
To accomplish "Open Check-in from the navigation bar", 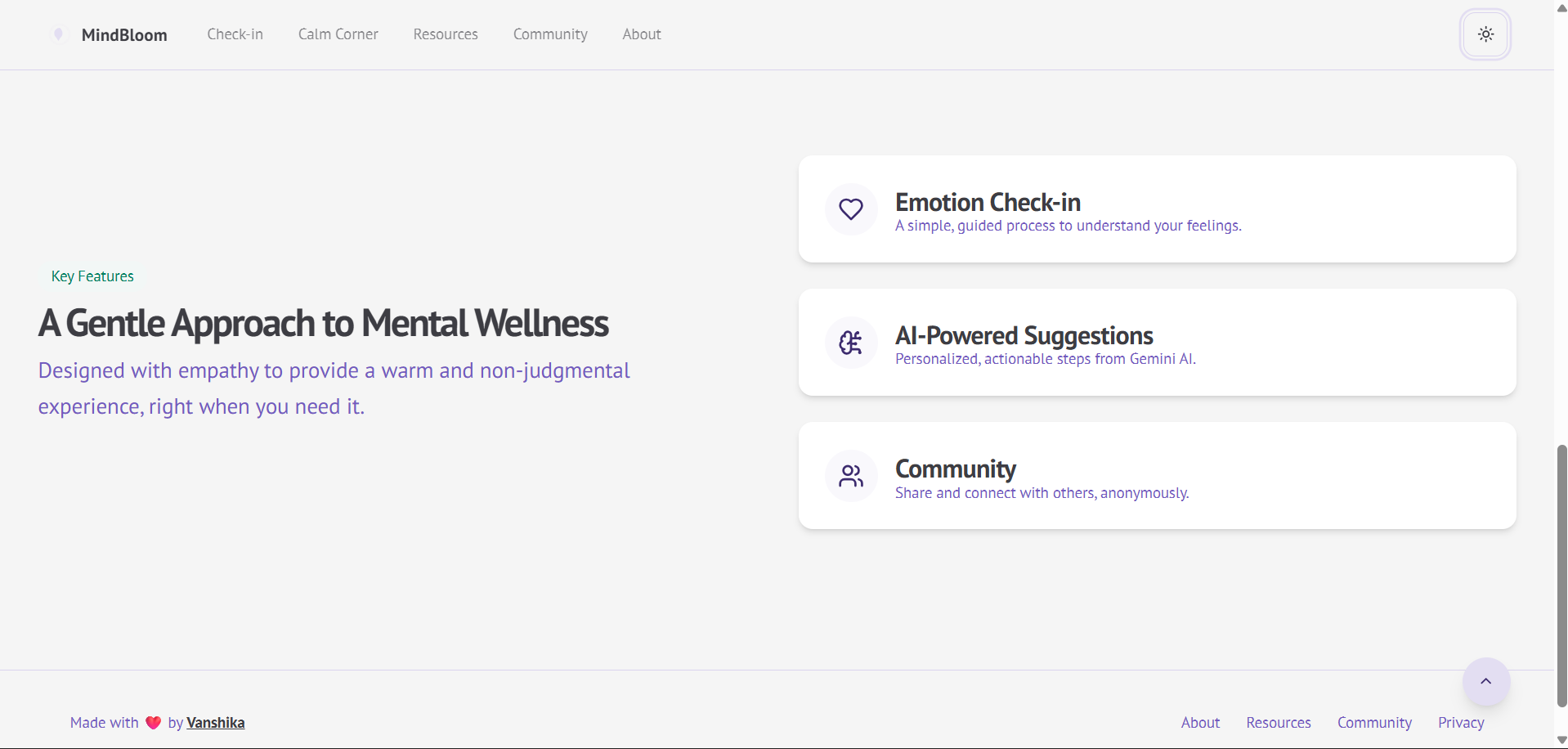I will click(235, 34).
